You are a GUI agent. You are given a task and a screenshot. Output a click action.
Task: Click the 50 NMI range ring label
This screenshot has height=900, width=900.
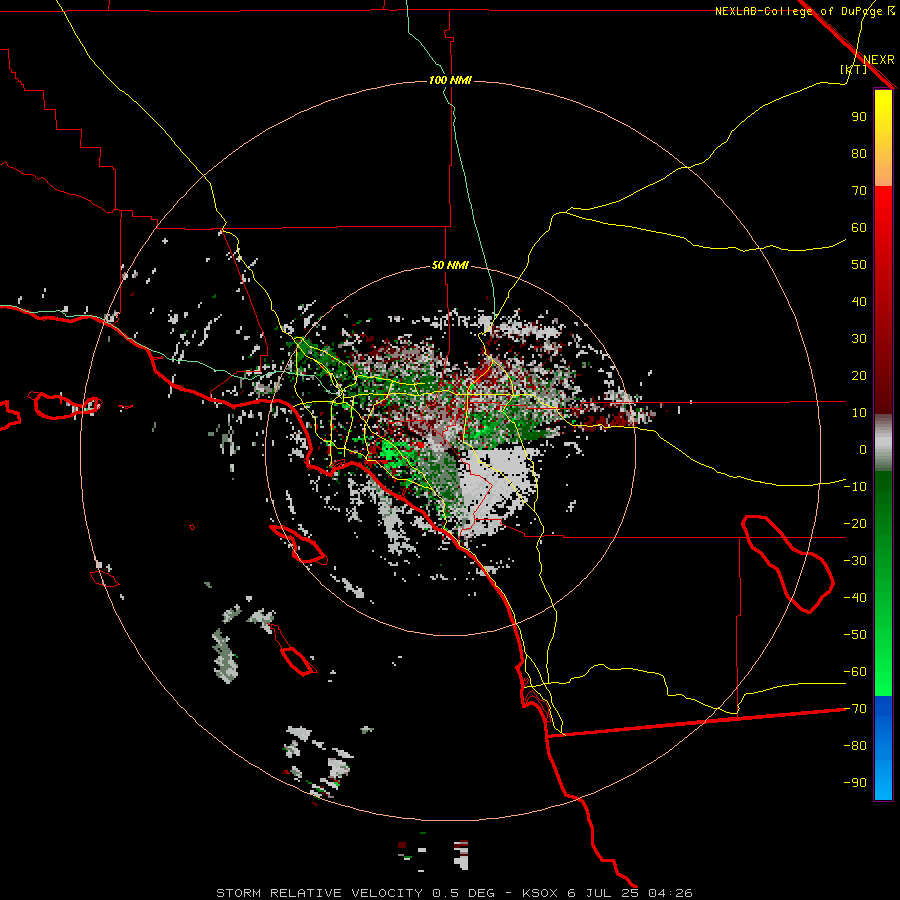(450, 265)
